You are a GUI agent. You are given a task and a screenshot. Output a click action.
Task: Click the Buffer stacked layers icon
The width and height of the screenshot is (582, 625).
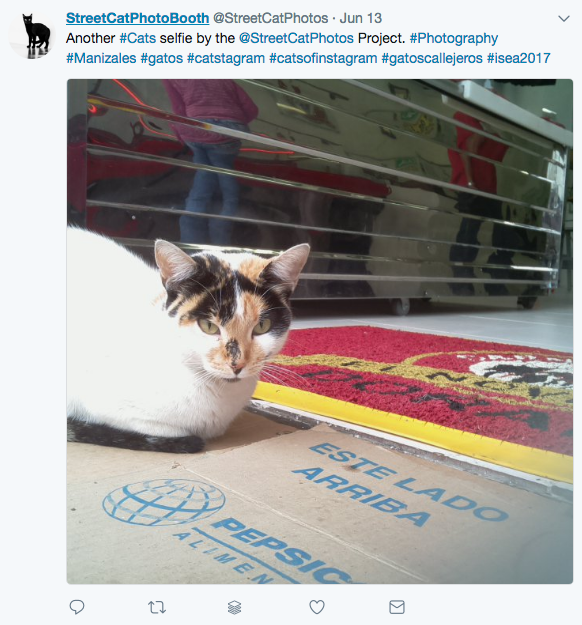pos(235,607)
